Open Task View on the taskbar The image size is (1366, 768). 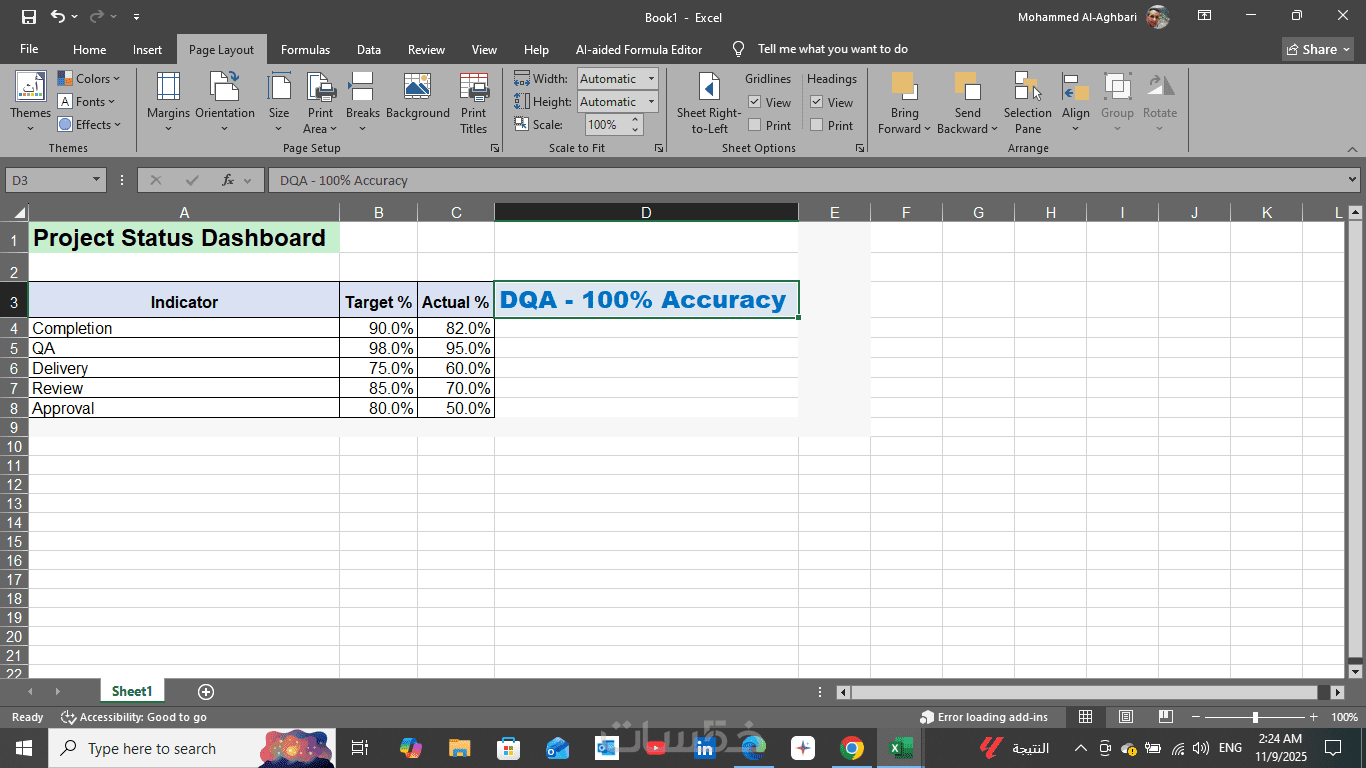pyautogui.click(x=361, y=748)
